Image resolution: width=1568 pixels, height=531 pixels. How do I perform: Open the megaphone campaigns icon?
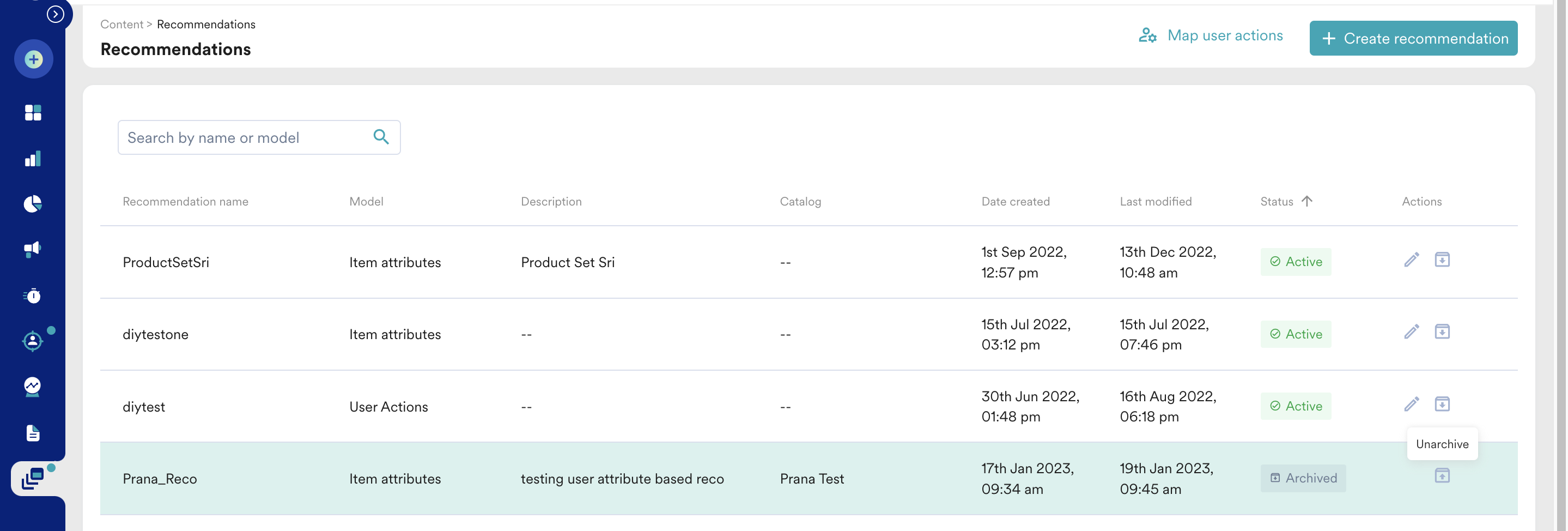tap(33, 249)
